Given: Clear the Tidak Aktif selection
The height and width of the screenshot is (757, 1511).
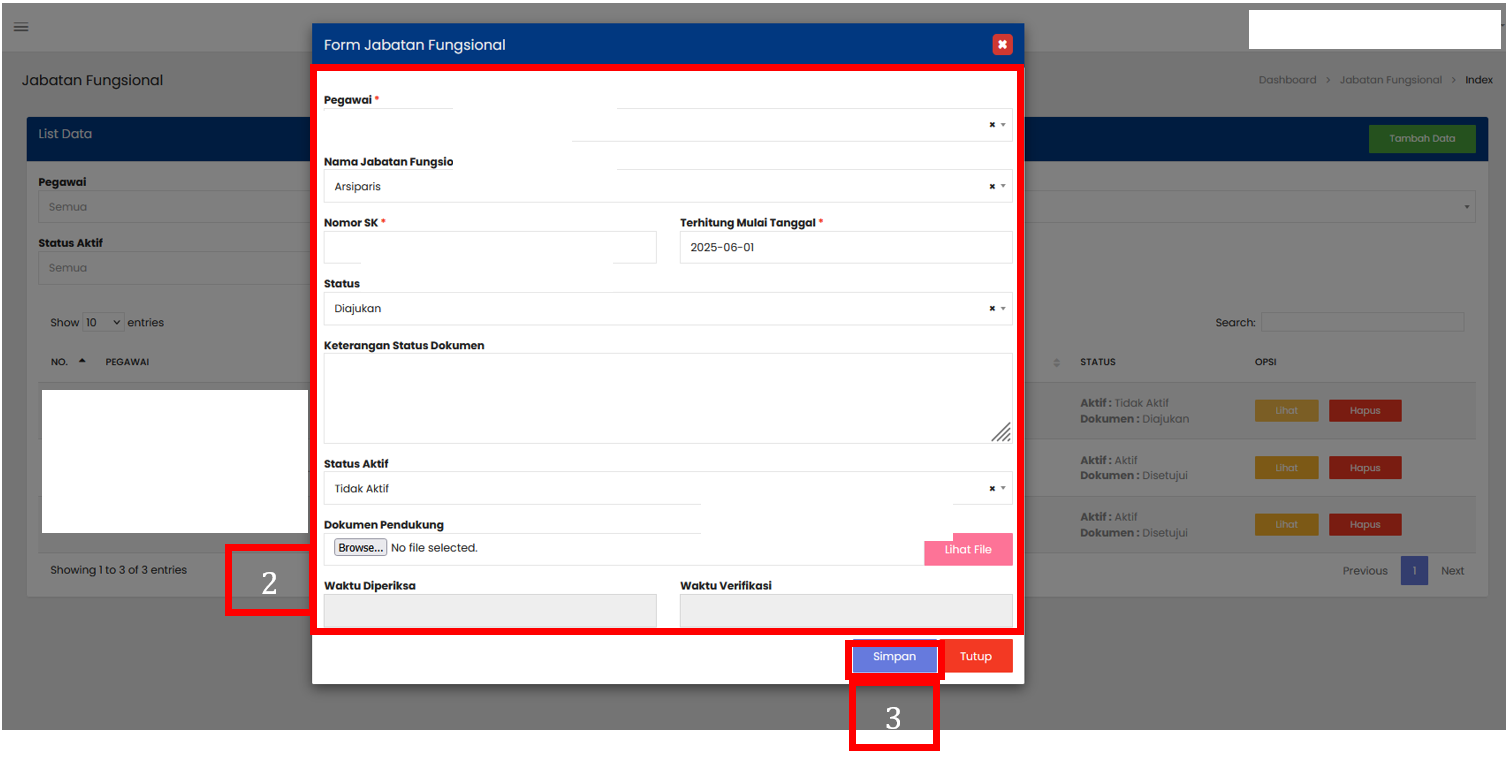Looking at the screenshot, I should [992, 488].
